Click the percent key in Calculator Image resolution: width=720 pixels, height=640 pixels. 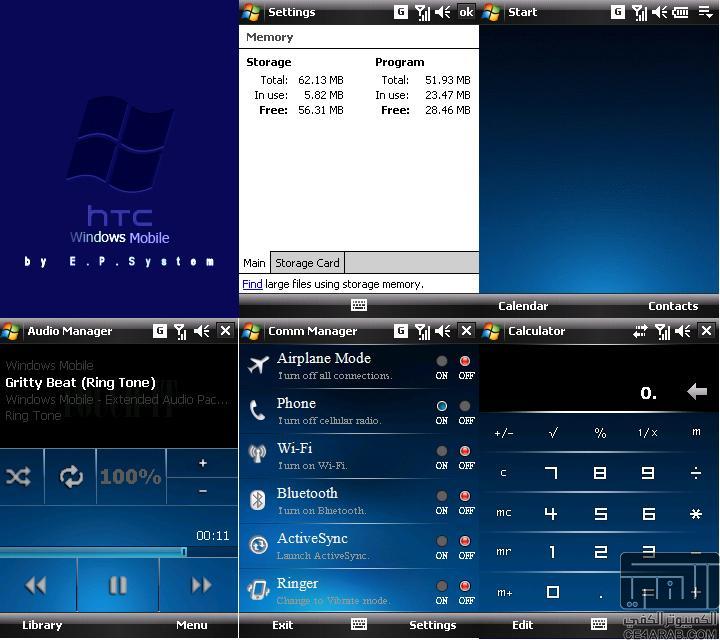(x=600, y=432)
